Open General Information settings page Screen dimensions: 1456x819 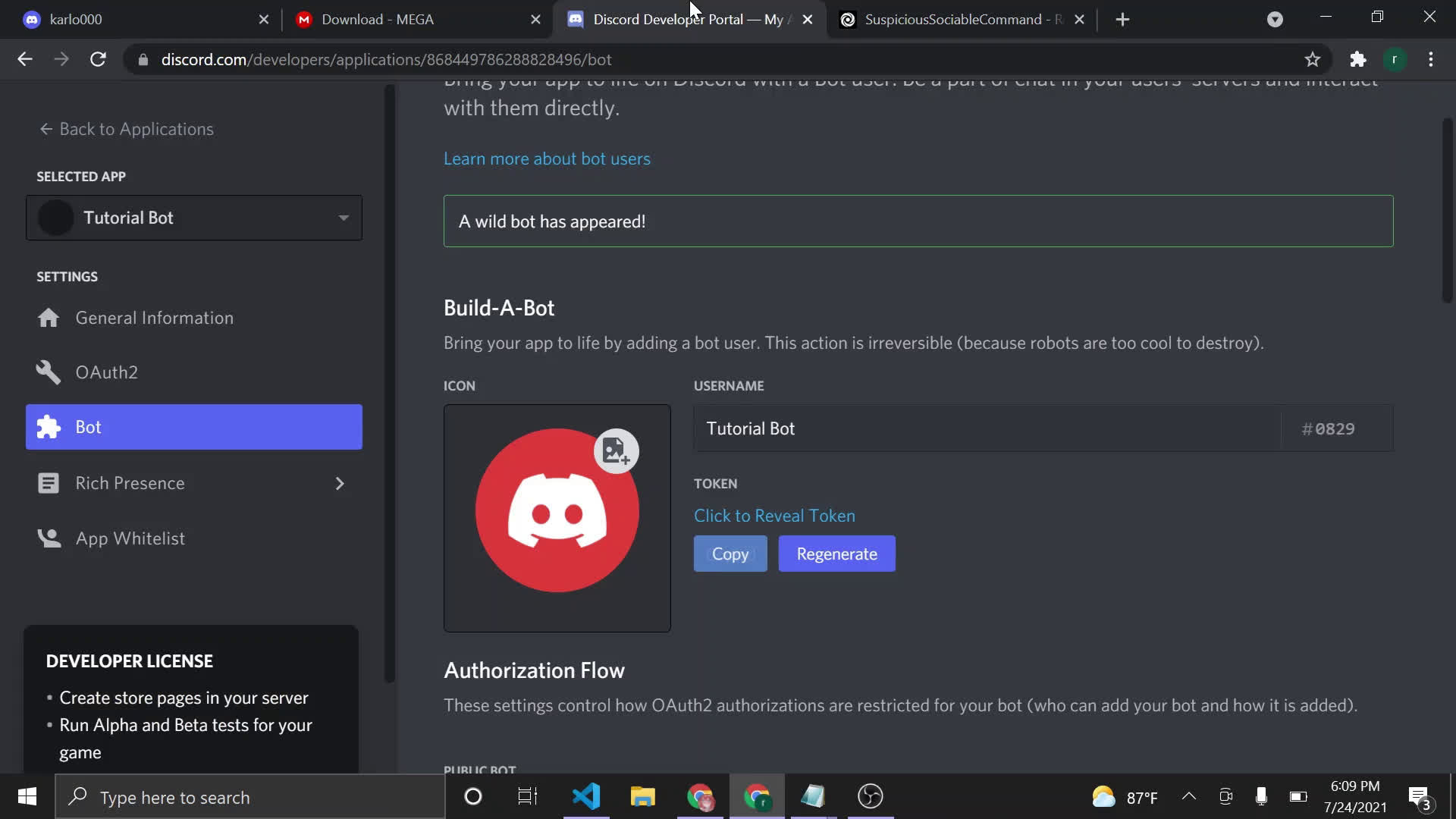(x=154, y=318)
